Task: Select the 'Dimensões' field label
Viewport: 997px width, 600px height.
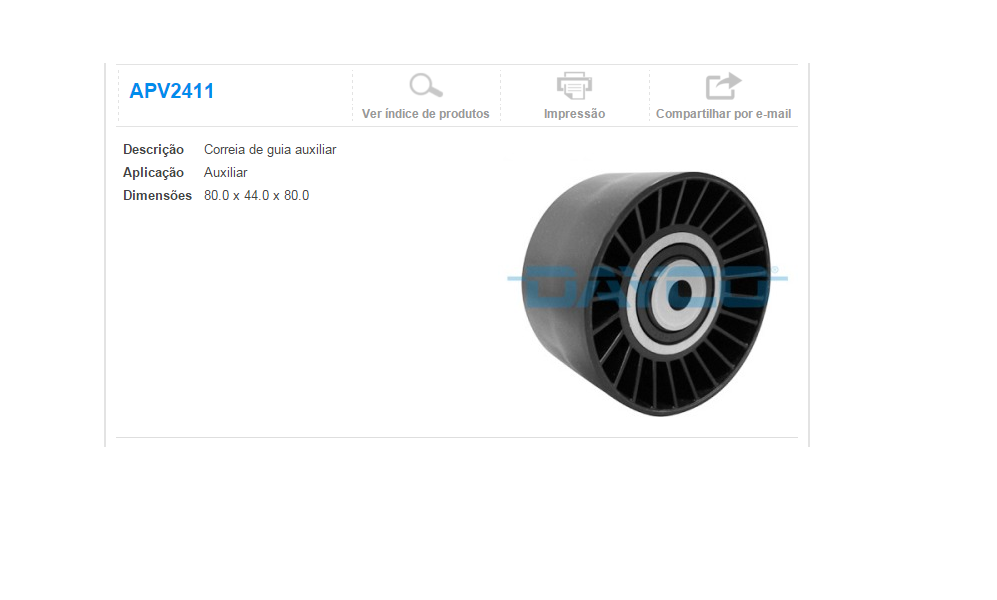Action: click(157, 195)
